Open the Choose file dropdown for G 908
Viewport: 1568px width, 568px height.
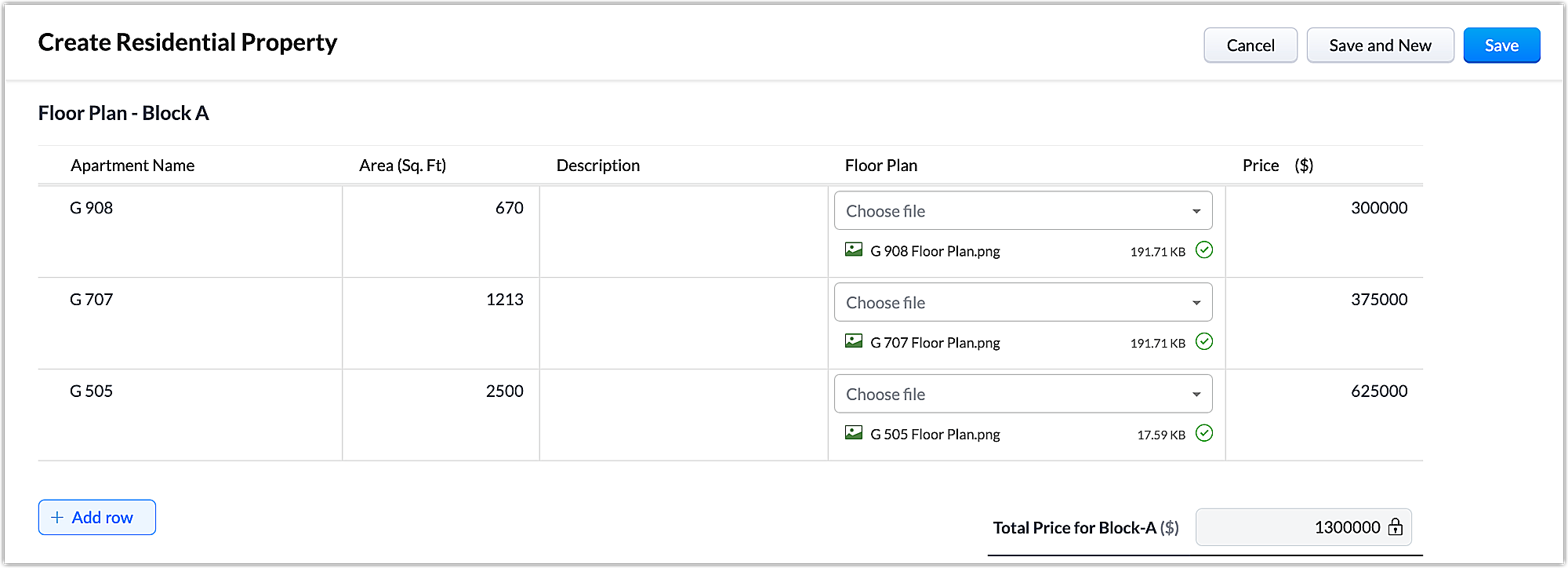[x=1022, y=211]
